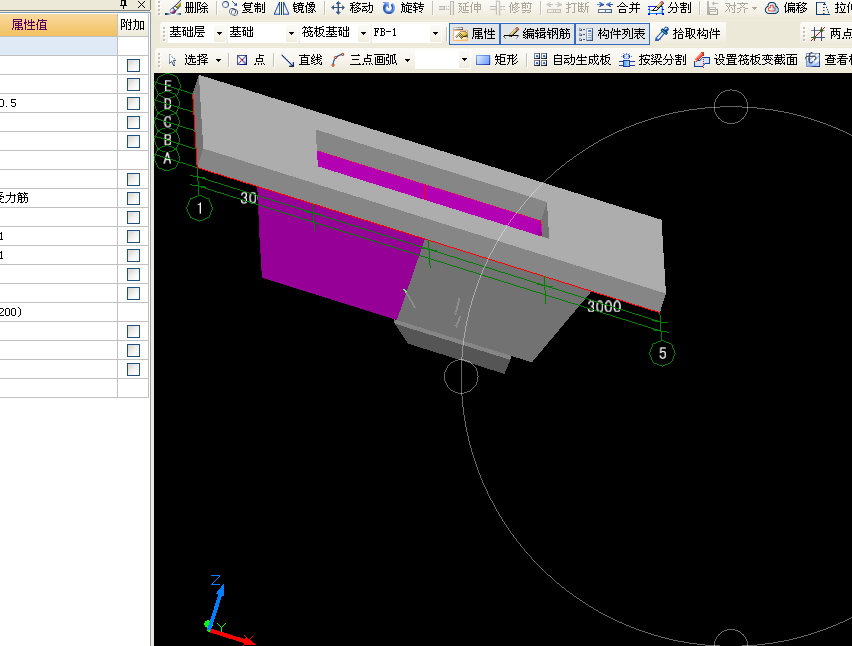Click the 偏移 (offset) tool
Viewport: 852px width, 646px height.
tap(786, 8)
